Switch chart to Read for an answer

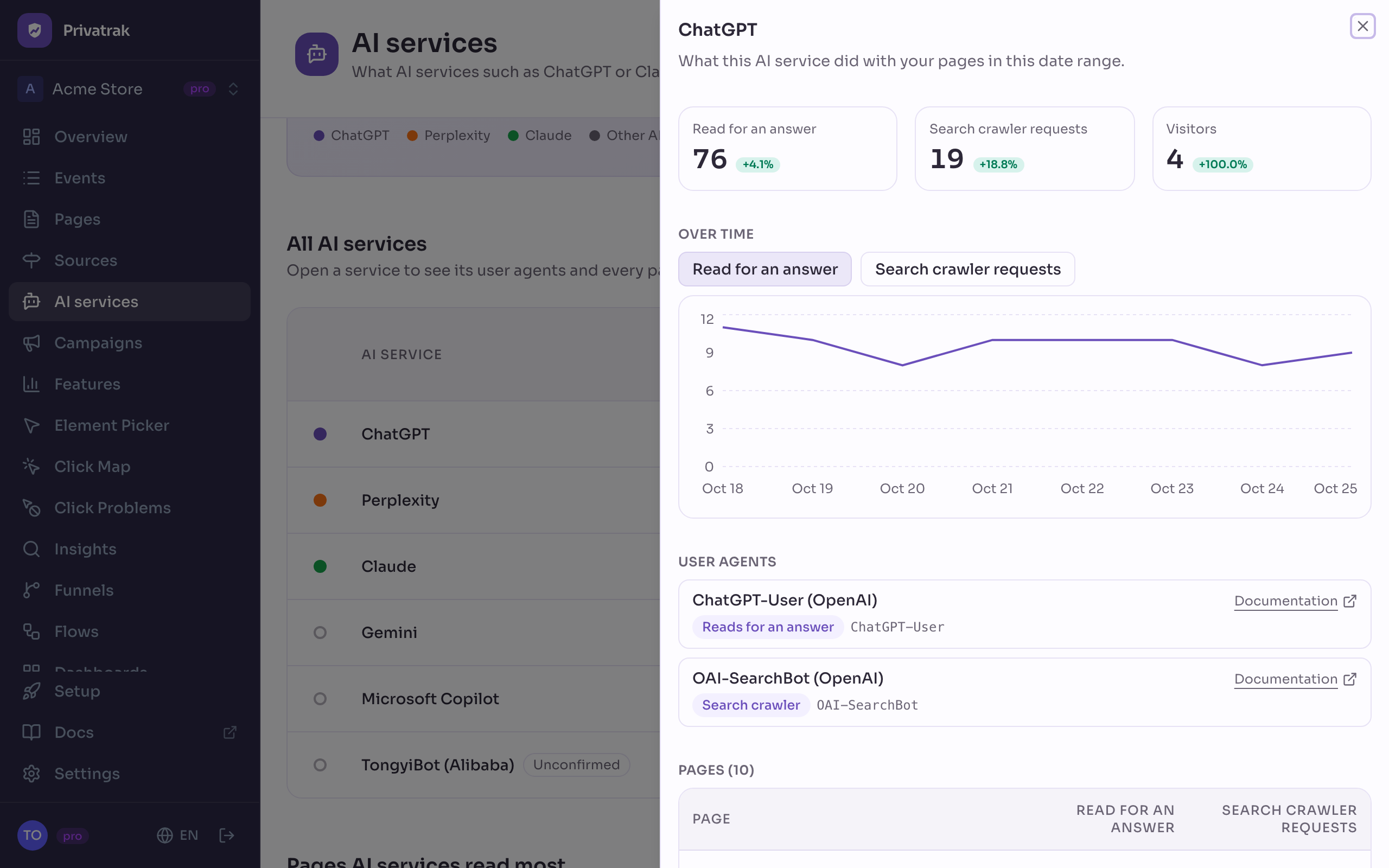click(x=764, y=269)
